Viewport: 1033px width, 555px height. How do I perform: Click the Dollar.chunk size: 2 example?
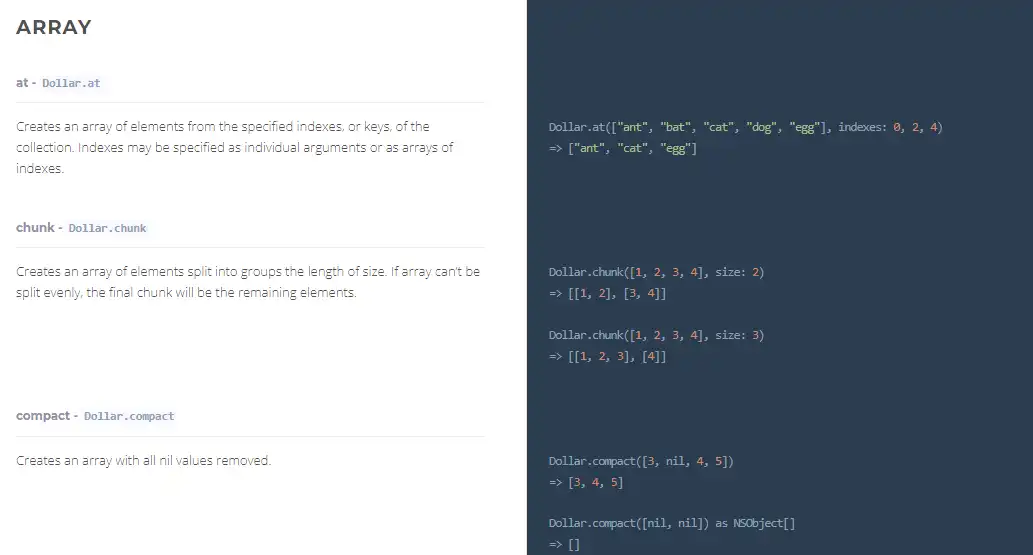656,272
